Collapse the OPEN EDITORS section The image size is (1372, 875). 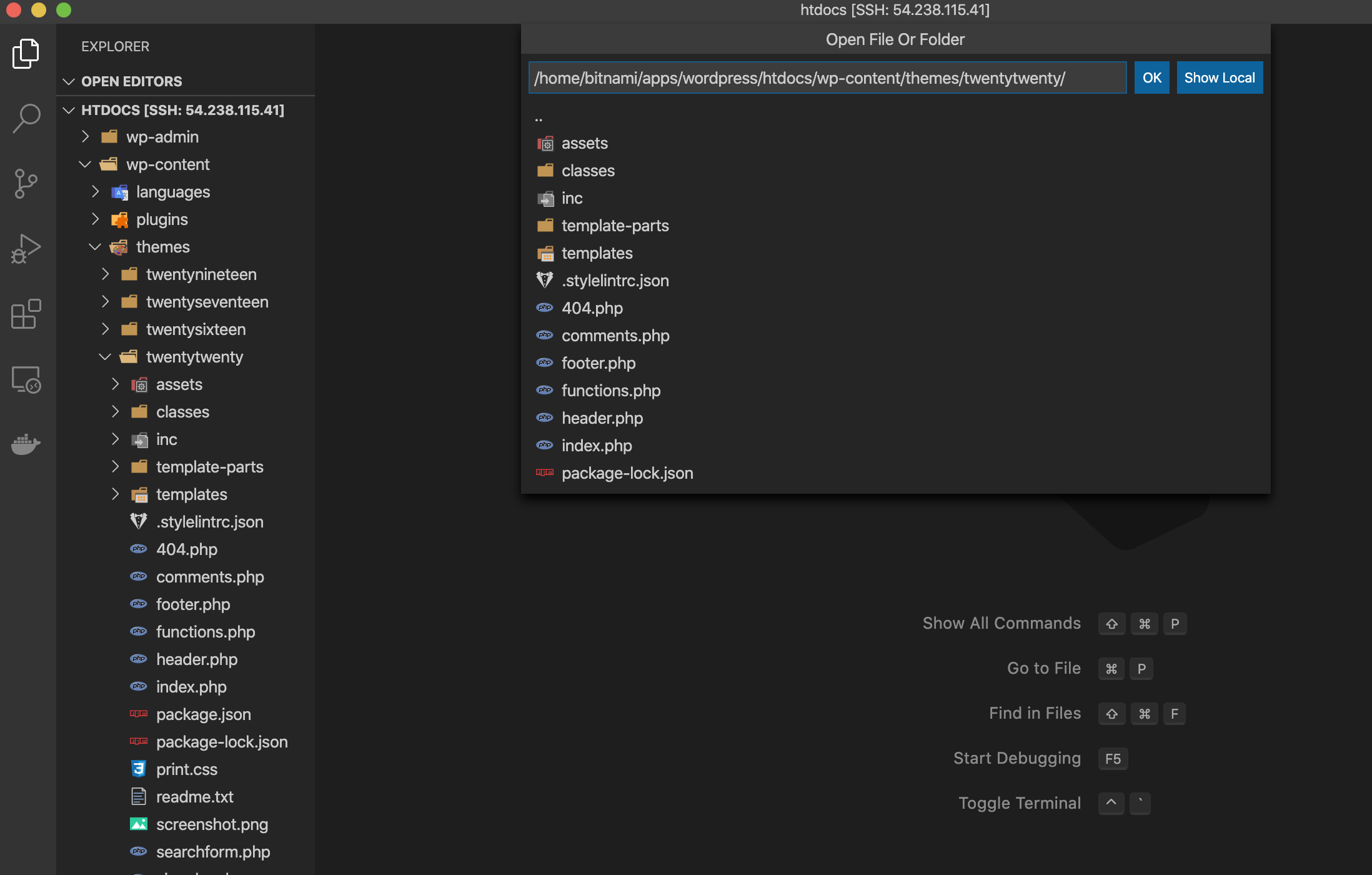pyautogui.click(x=69, y=81)
